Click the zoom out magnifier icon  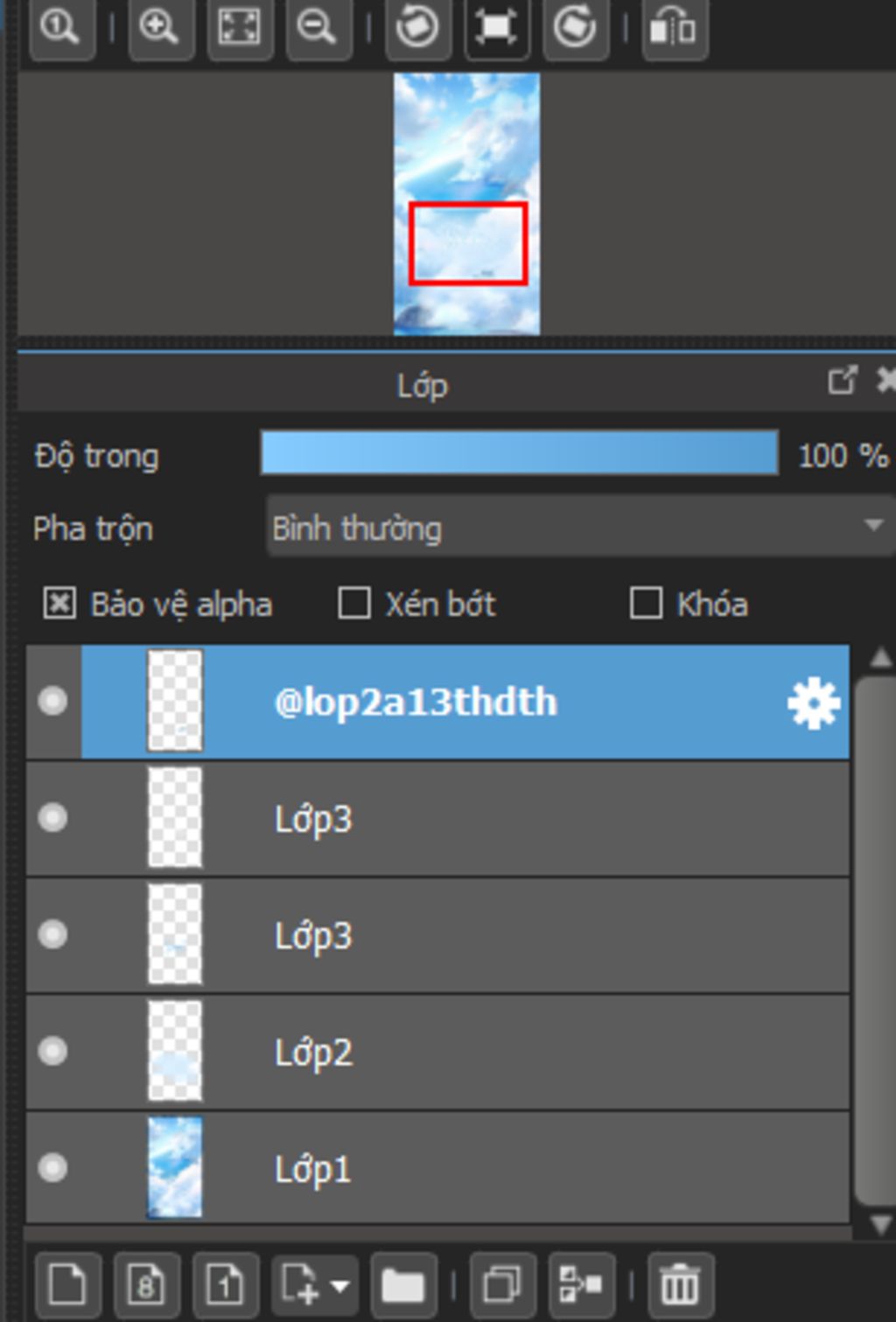pyautogui.click(x=318, y=29)
